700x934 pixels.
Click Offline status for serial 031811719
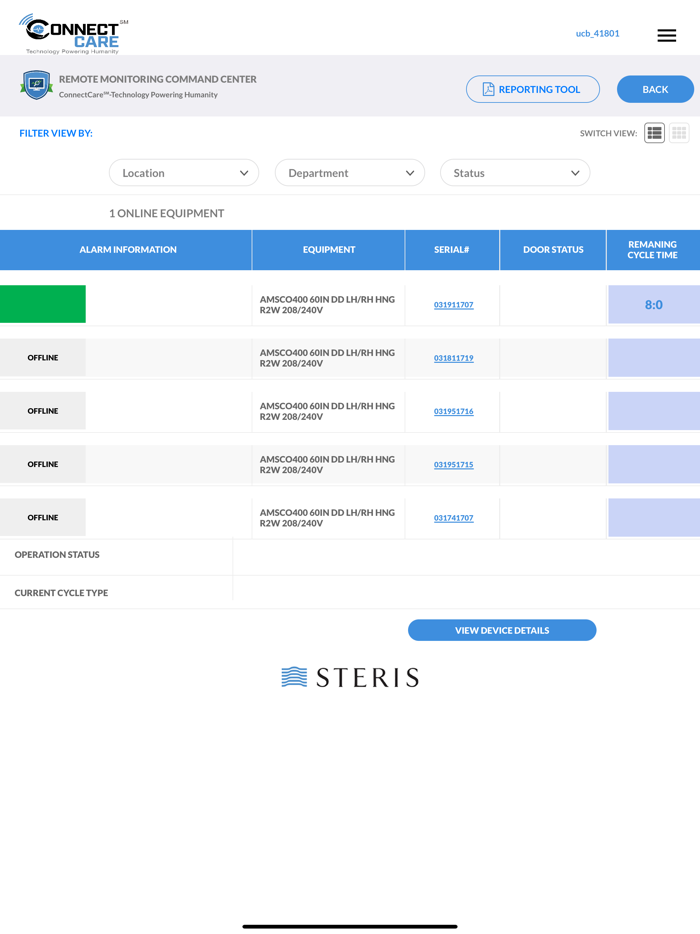[43, 357]
